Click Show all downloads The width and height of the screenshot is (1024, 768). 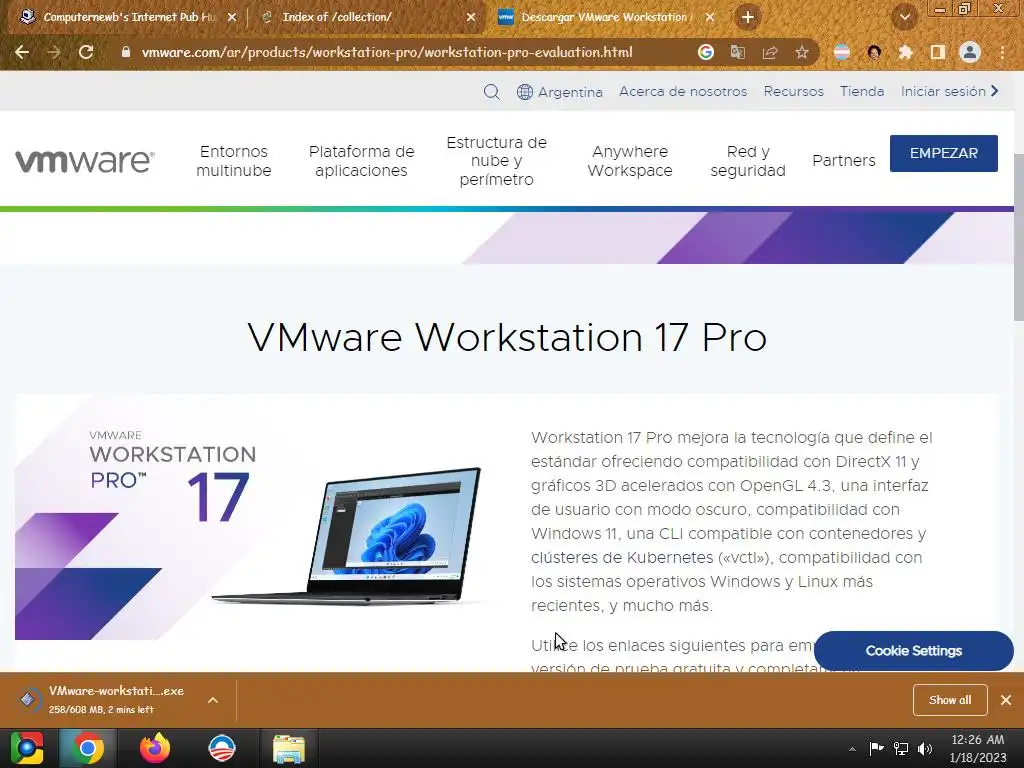click(950, 700)
